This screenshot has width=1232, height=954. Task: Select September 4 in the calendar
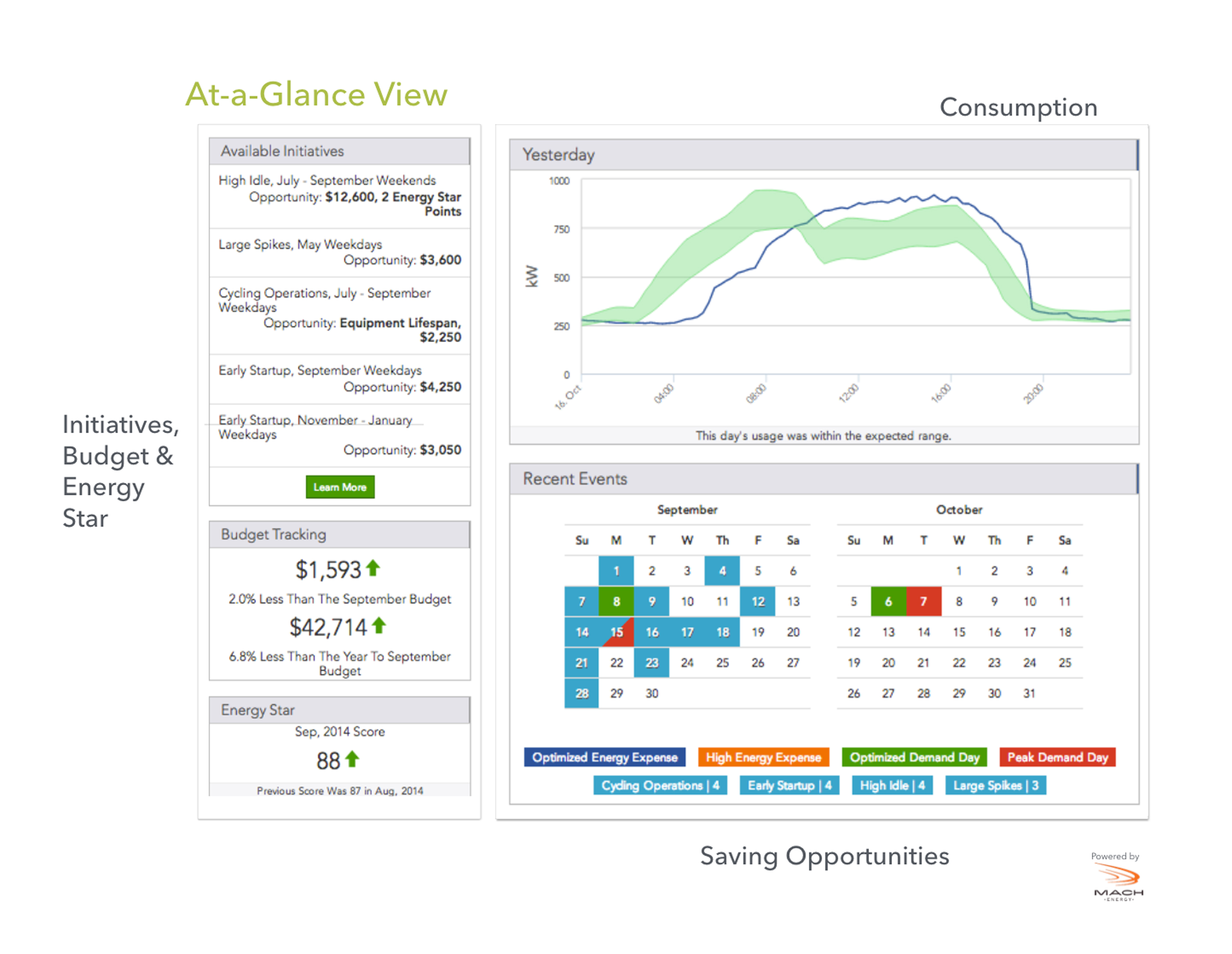[722, 571]
